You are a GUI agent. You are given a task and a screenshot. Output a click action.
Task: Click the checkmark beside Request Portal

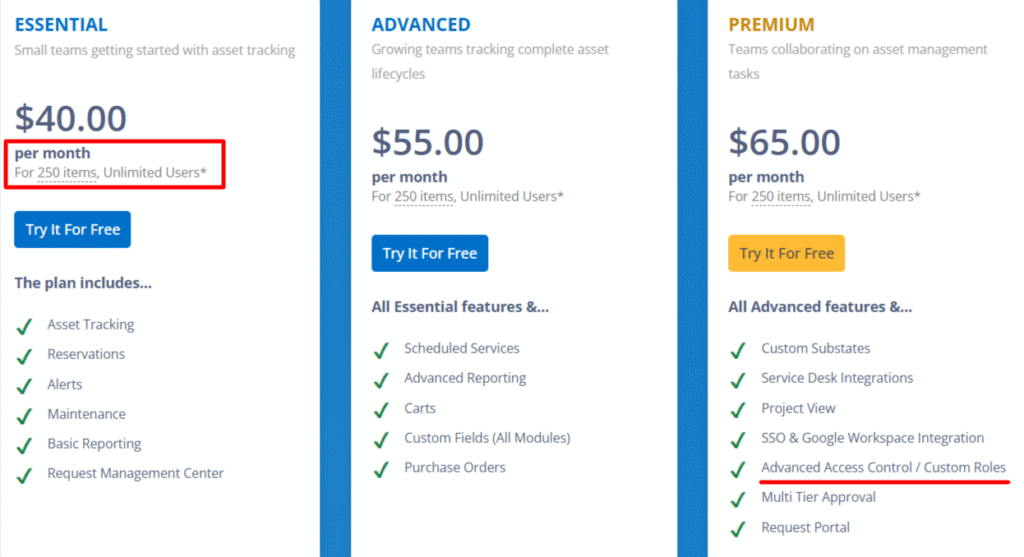coord(738,528)
